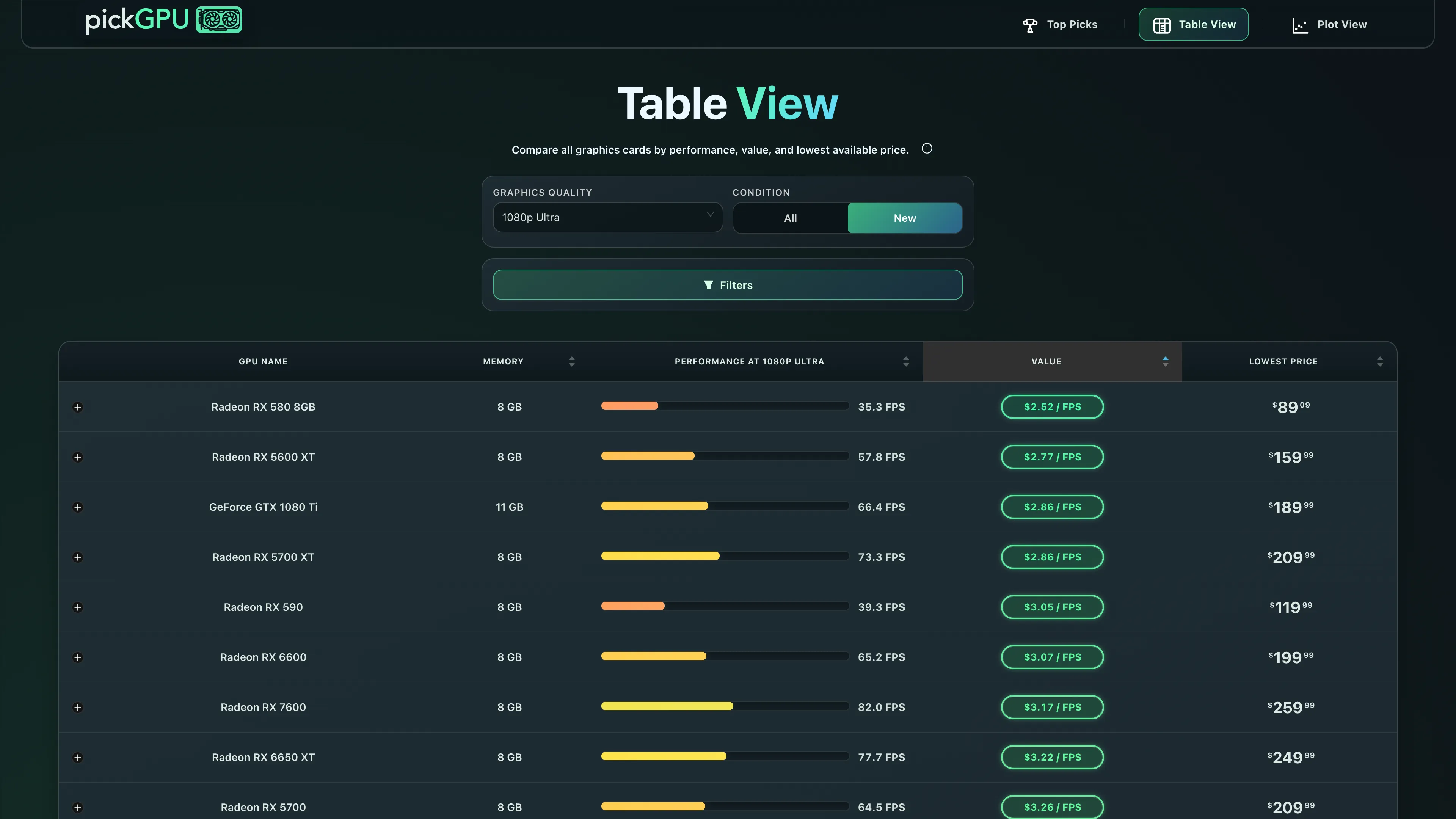The width and height of the screenshot is (1456, 819).
Task: Click the 82.0 FPS performance value
Action: [881, 707]
